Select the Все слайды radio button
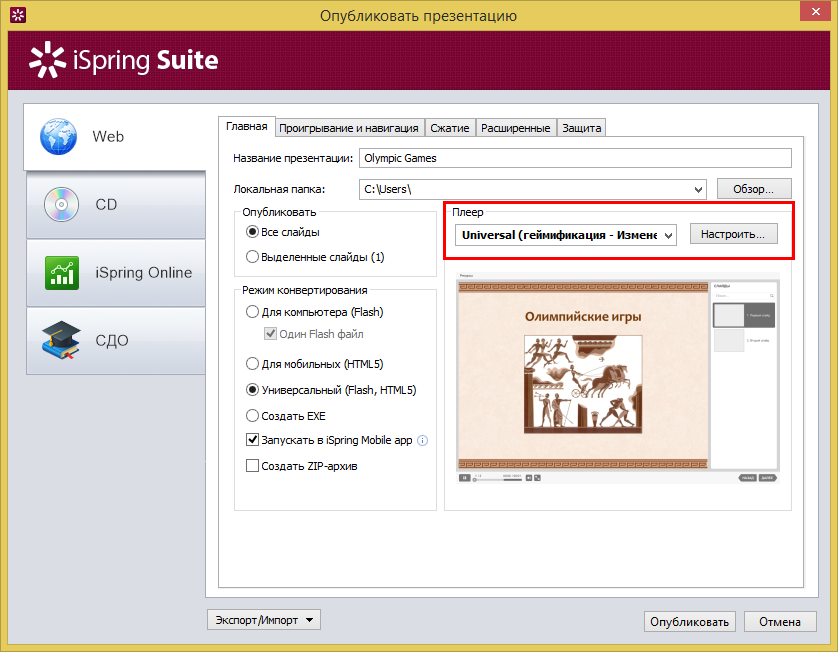This screenshot has width=838, height=652. pos(252,232)
